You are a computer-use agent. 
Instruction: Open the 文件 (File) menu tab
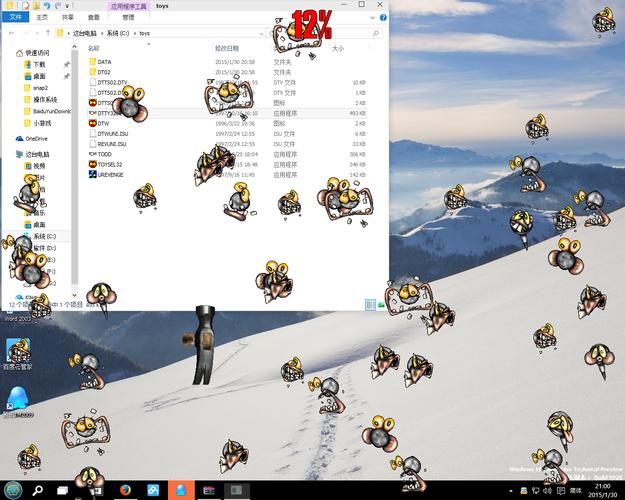tap(15, 17)
